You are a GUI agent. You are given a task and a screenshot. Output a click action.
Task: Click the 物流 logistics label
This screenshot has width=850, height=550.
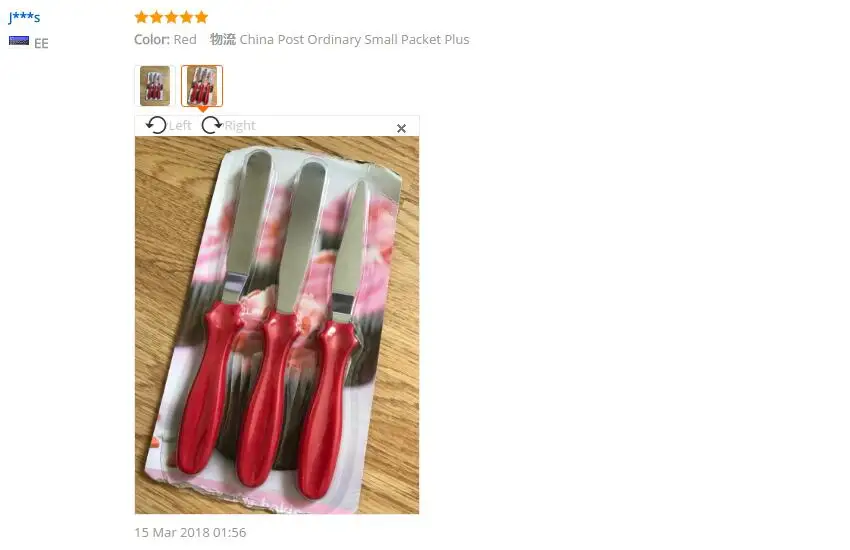223,40
